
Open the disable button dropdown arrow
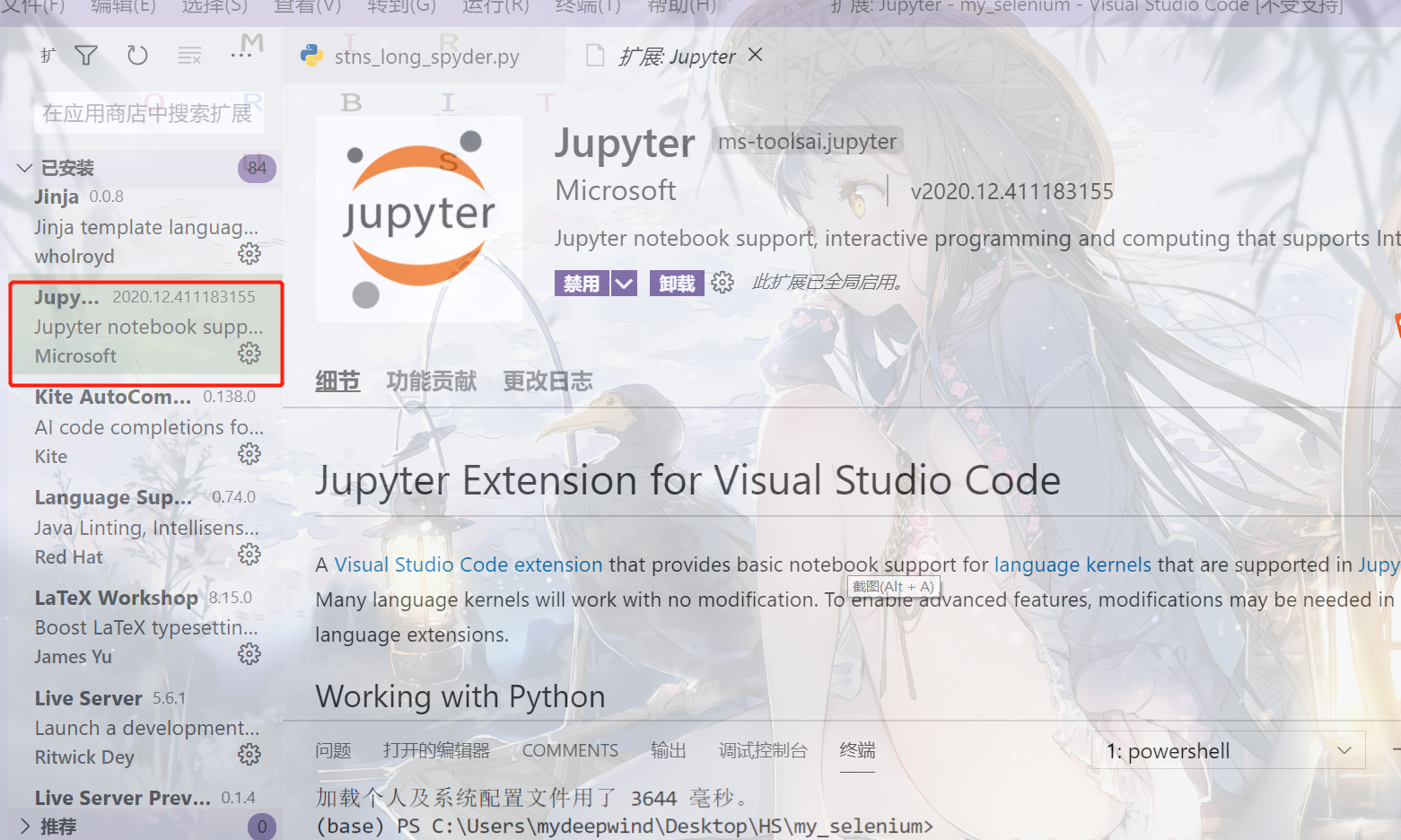click(625, 284)
